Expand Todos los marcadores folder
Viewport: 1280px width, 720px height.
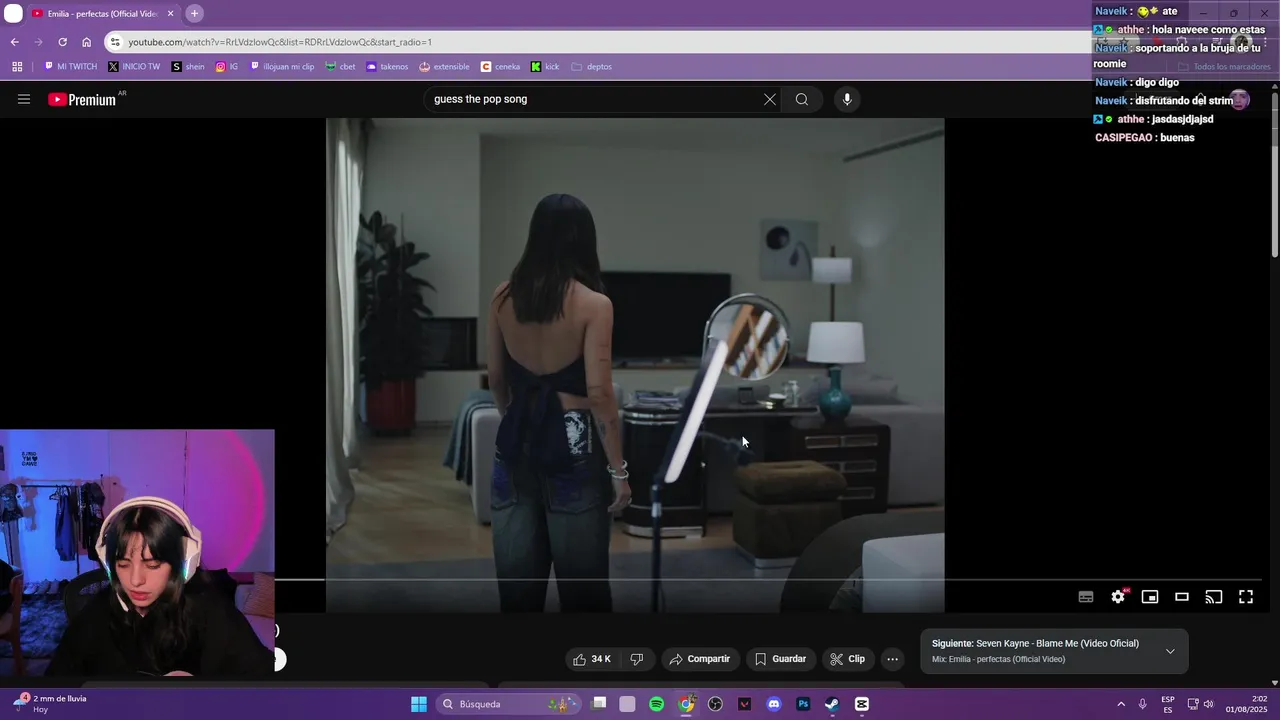coord(1224,67)
